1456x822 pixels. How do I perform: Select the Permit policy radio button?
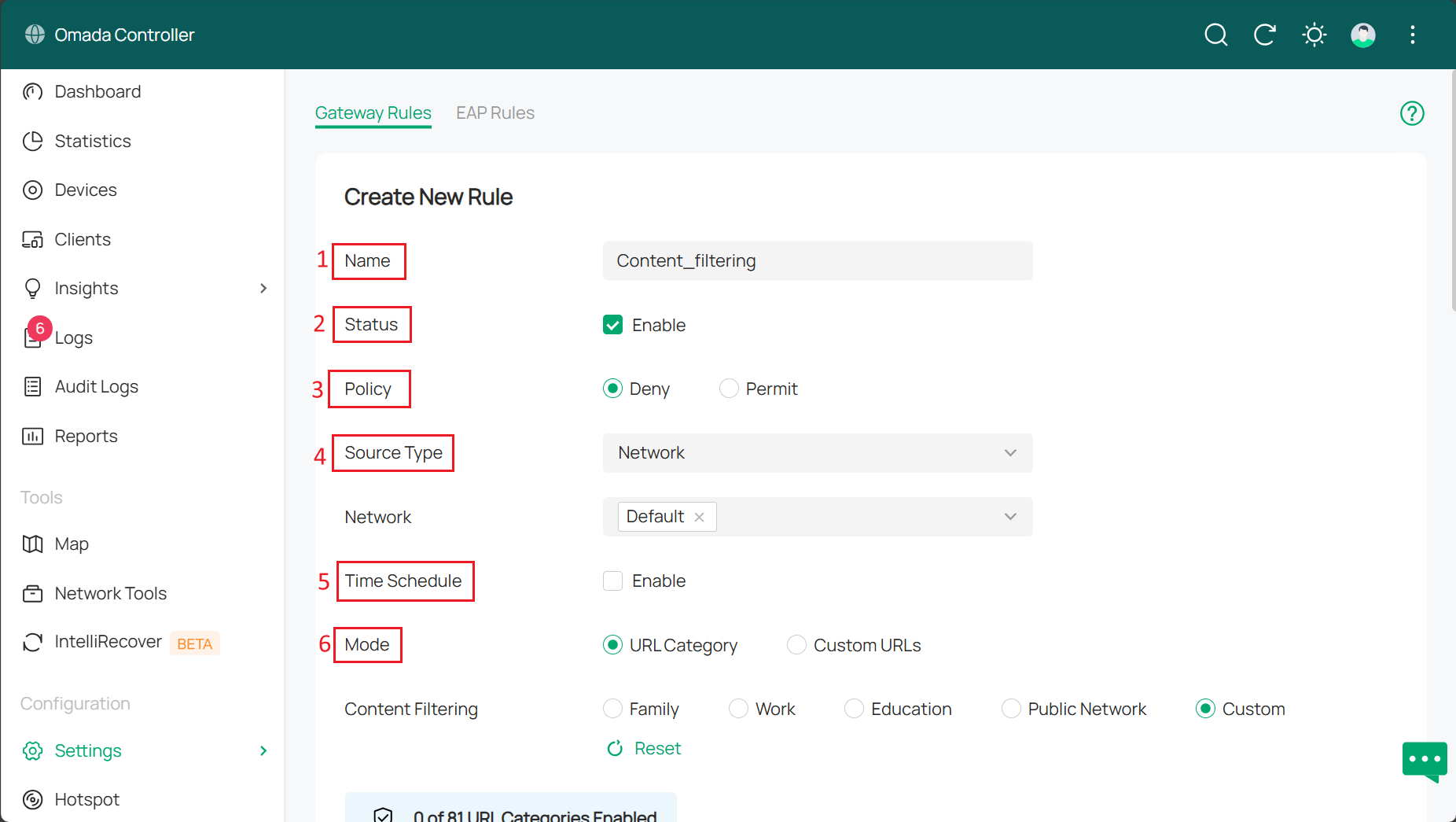click(x=729, y=389)
